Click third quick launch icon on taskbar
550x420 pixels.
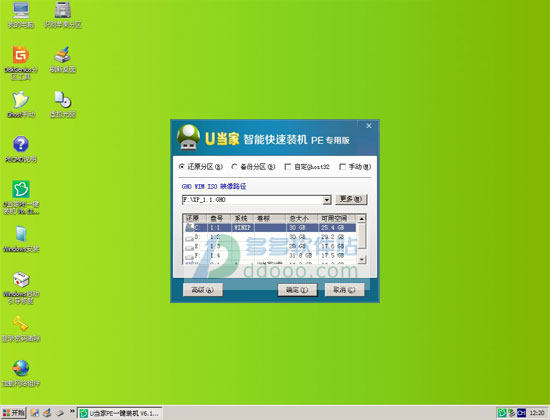pos(60,413)
